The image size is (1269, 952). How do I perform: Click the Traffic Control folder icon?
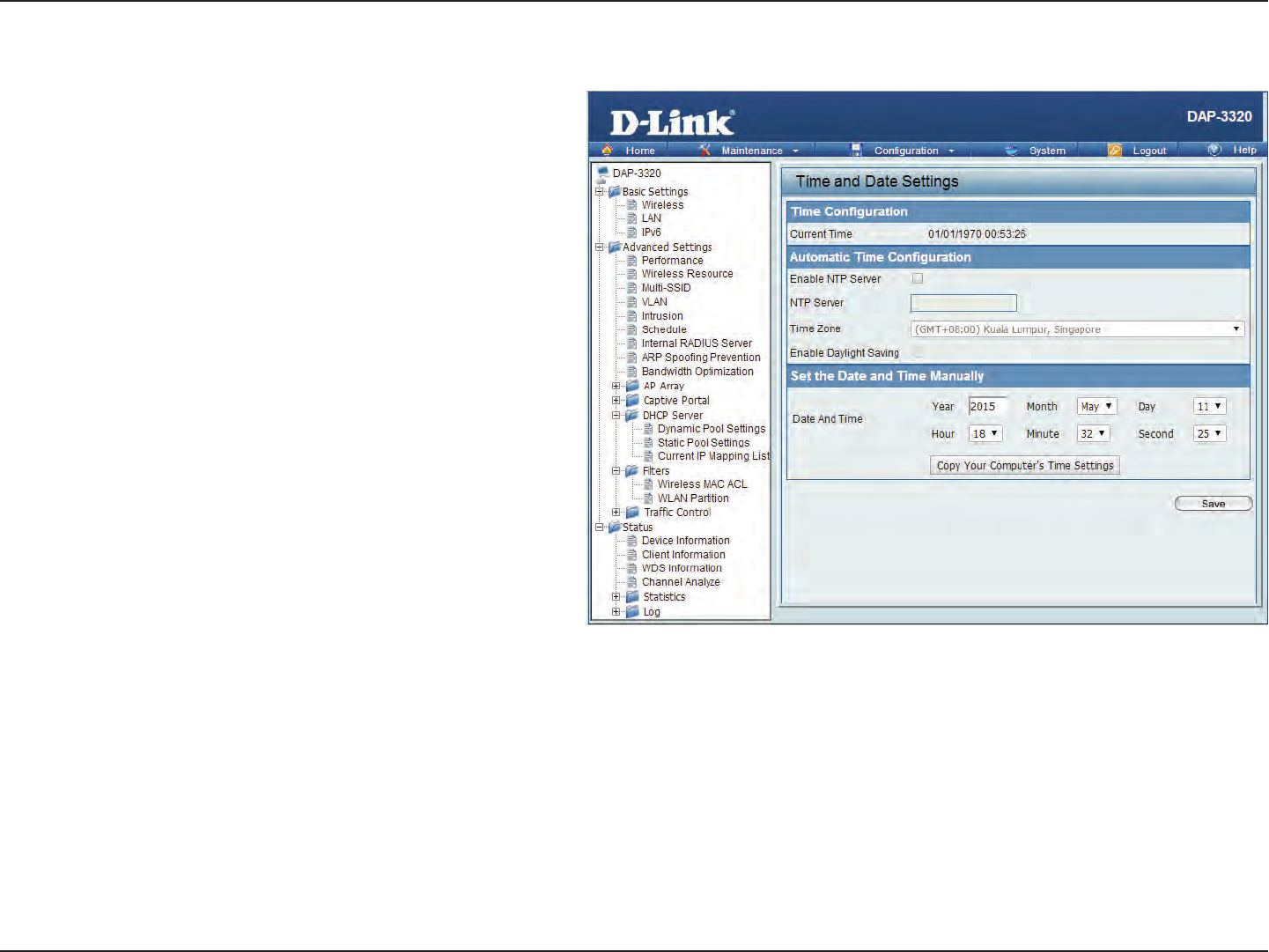click(x=632, y=512)
